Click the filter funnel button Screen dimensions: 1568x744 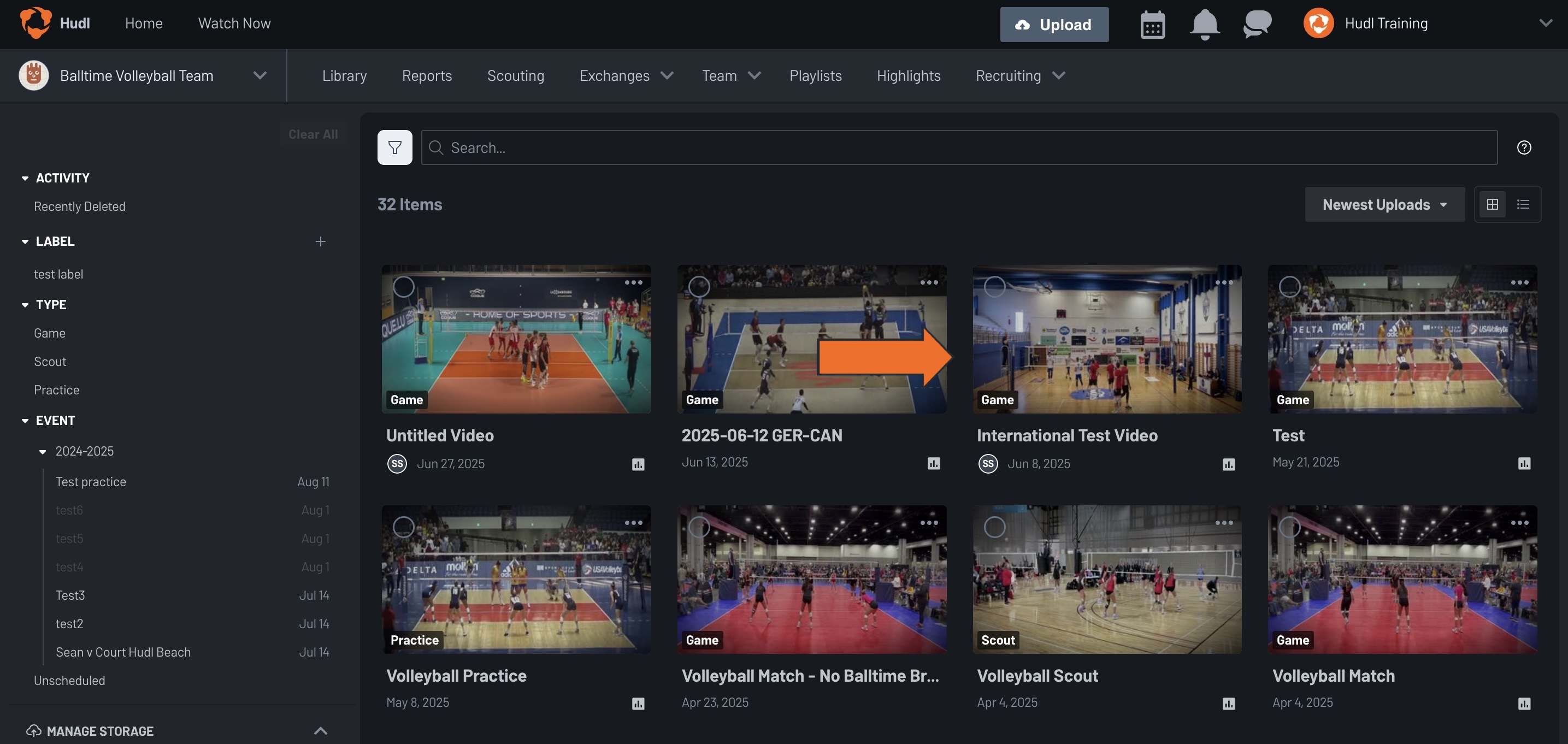394,147
